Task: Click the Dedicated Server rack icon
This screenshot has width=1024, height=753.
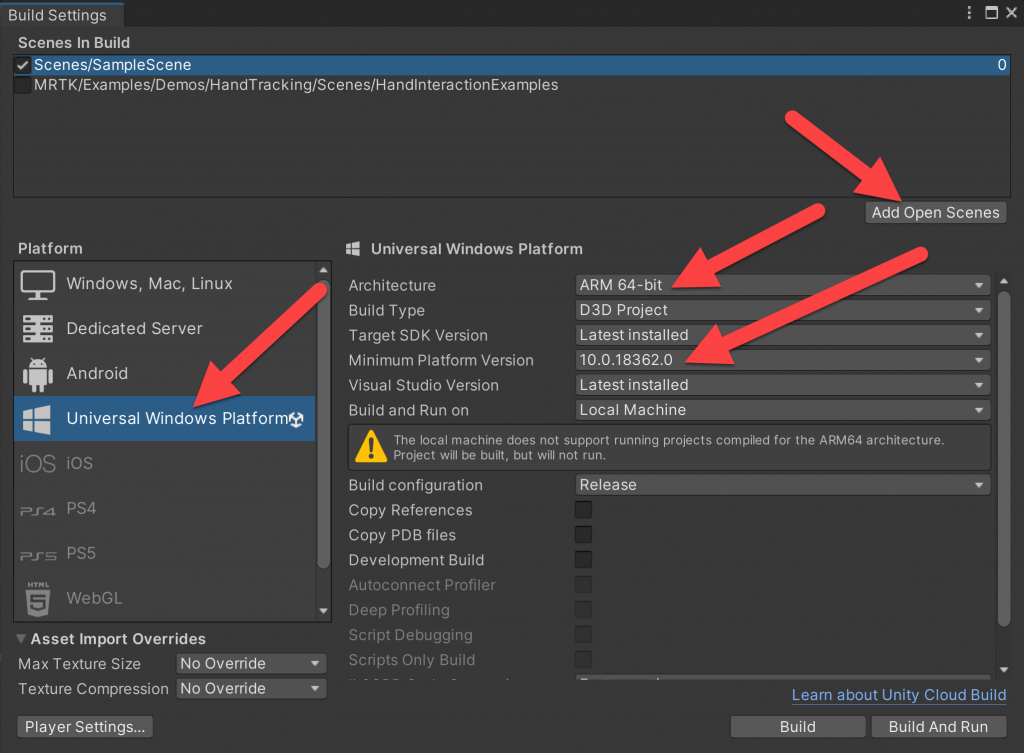Action: [37, 328]
